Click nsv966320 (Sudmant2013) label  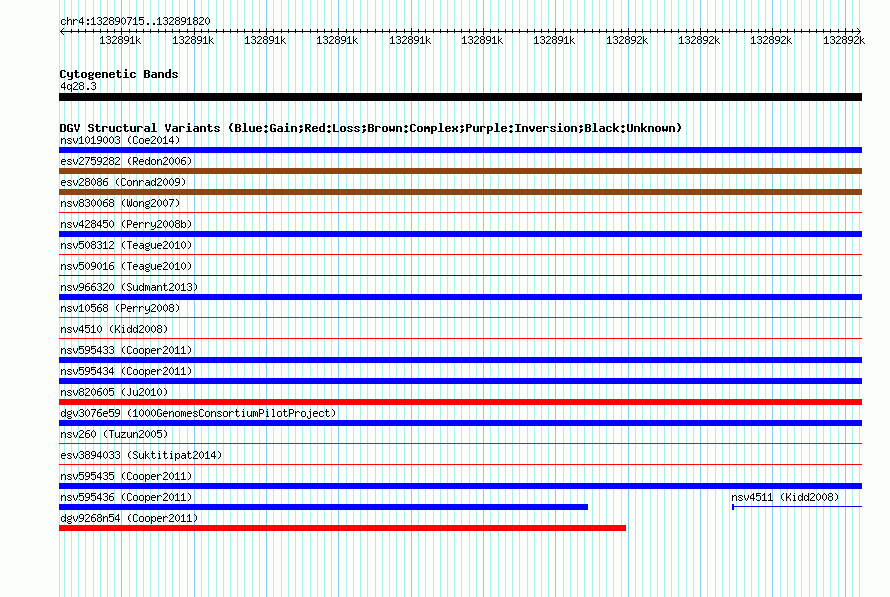pos(129,287)
